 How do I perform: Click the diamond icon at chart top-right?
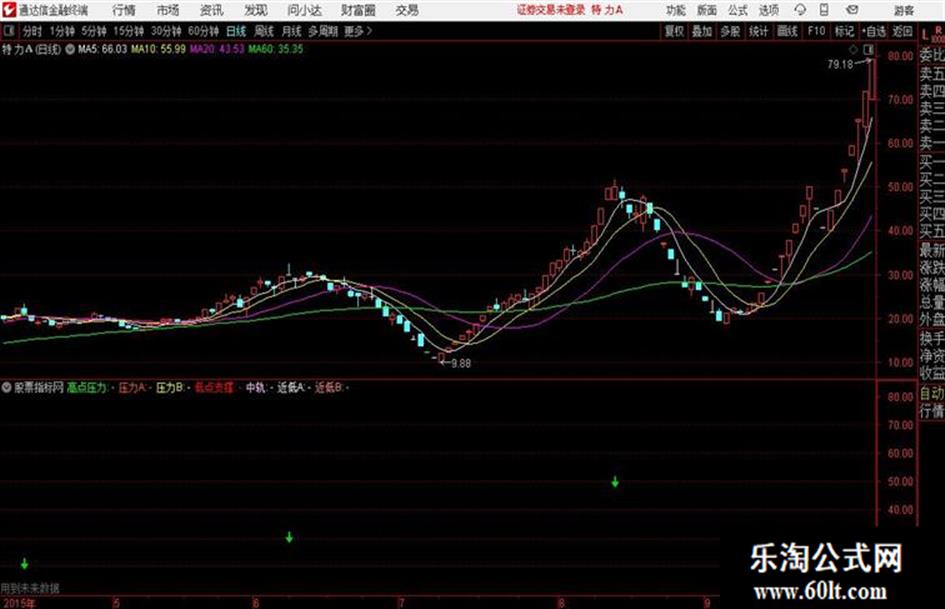coord(853,49)
